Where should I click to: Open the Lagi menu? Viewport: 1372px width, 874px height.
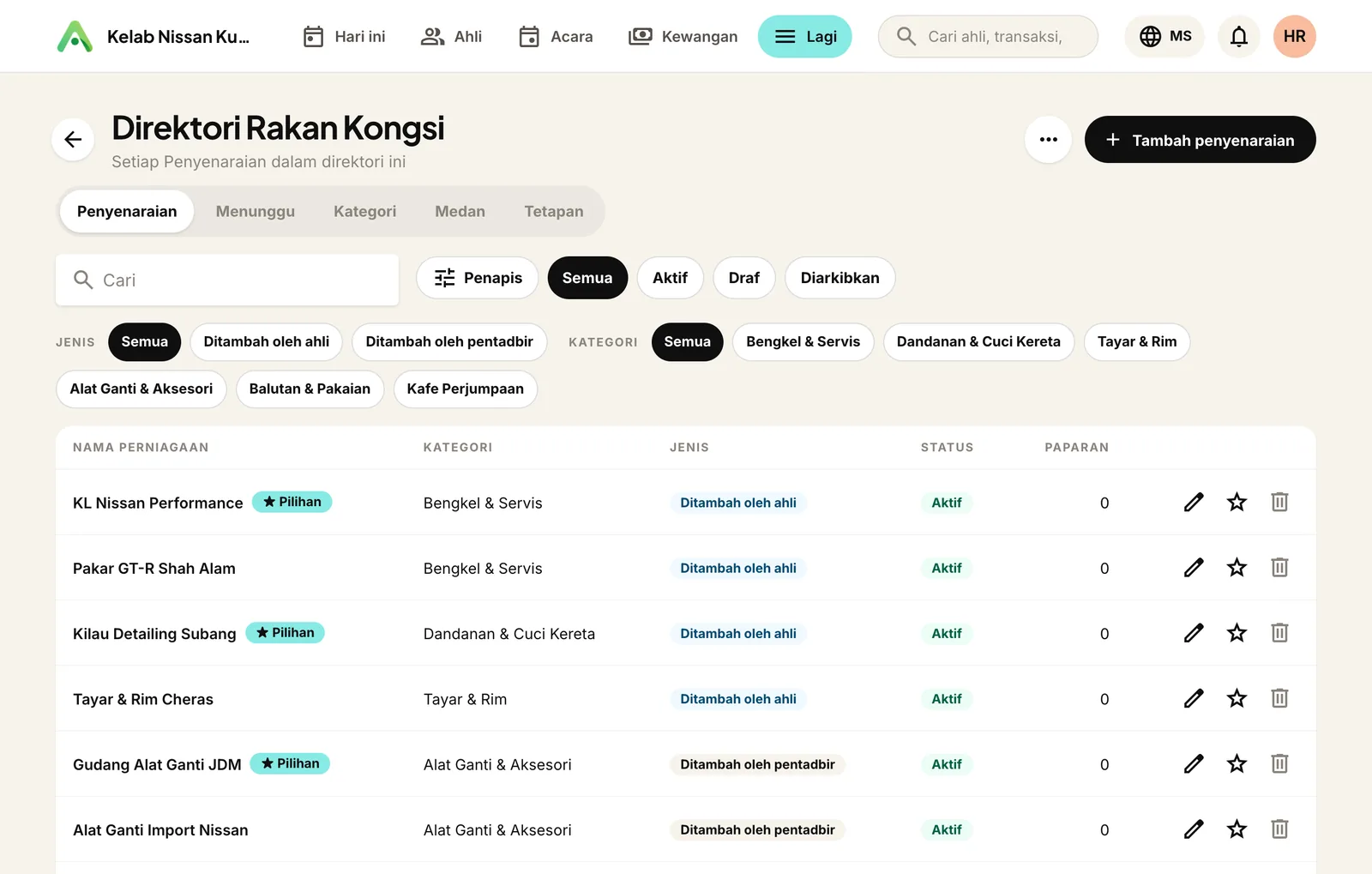coord(805,36)
